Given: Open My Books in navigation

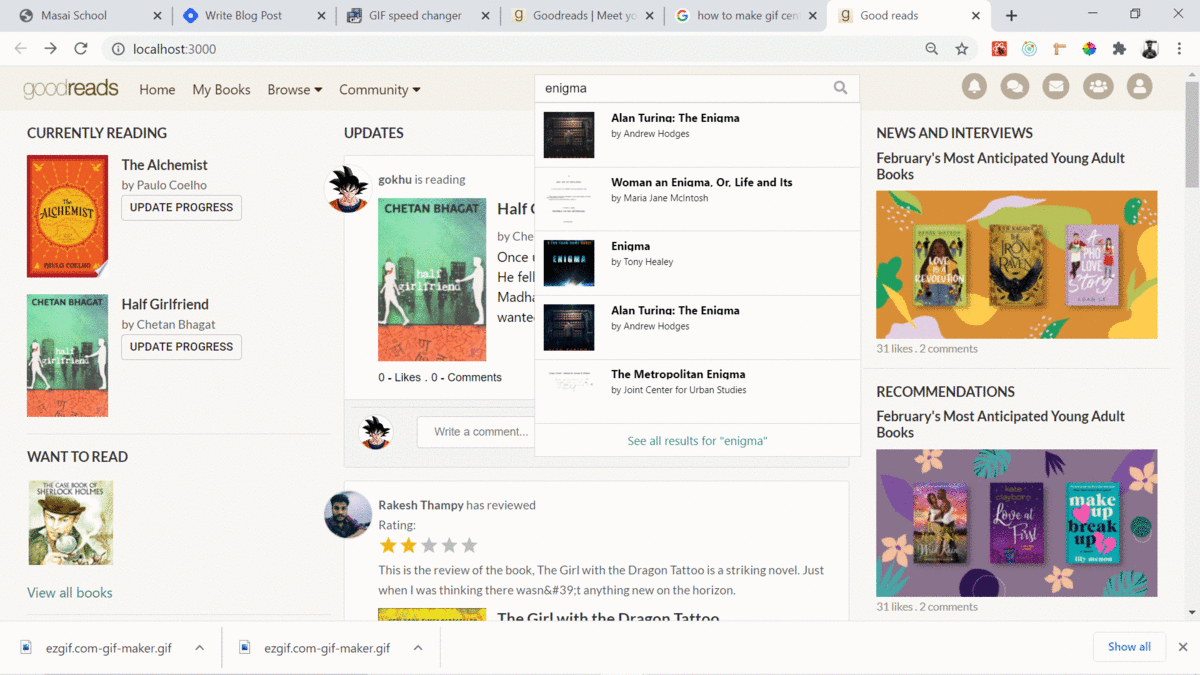Looking at the screenshot, I should coord(221,89).
